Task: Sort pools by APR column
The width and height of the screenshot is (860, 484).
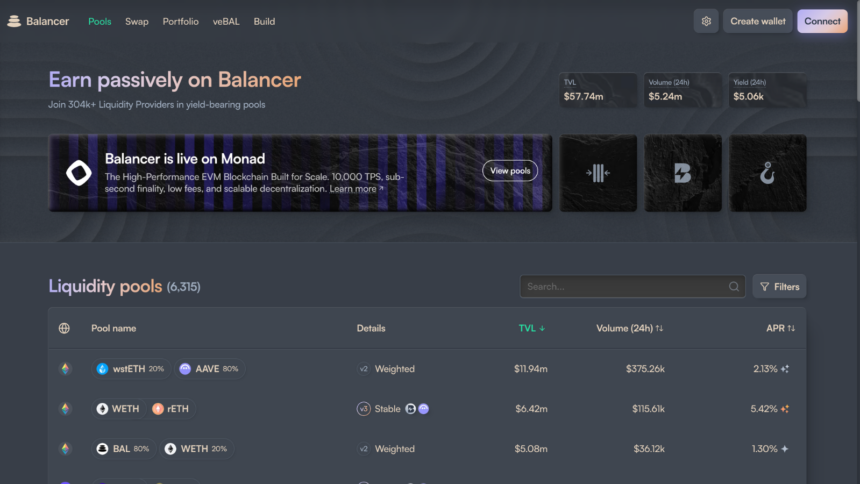Action: click(x=780, y=328)
